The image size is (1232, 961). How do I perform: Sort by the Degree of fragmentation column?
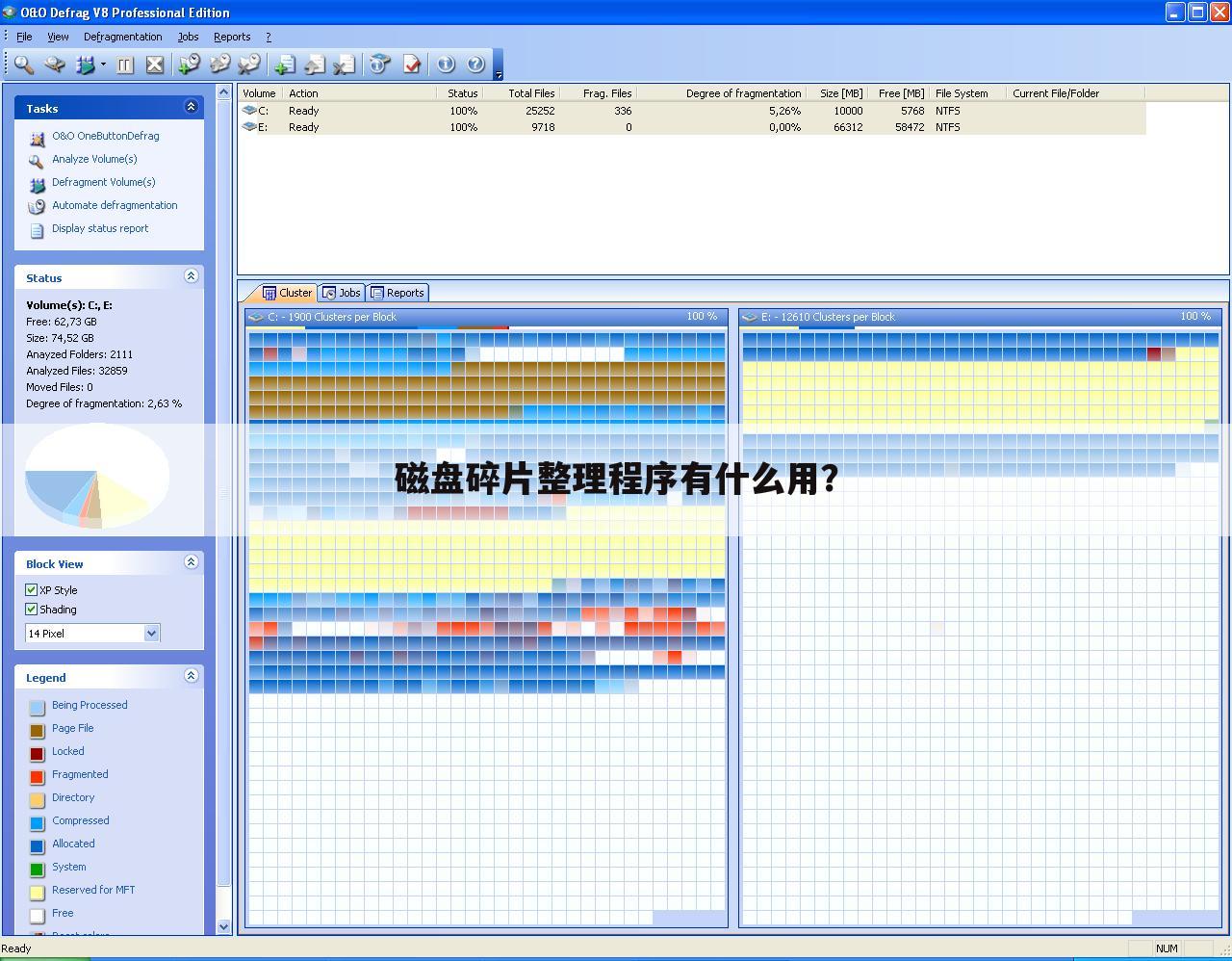[x=721, y=93]
